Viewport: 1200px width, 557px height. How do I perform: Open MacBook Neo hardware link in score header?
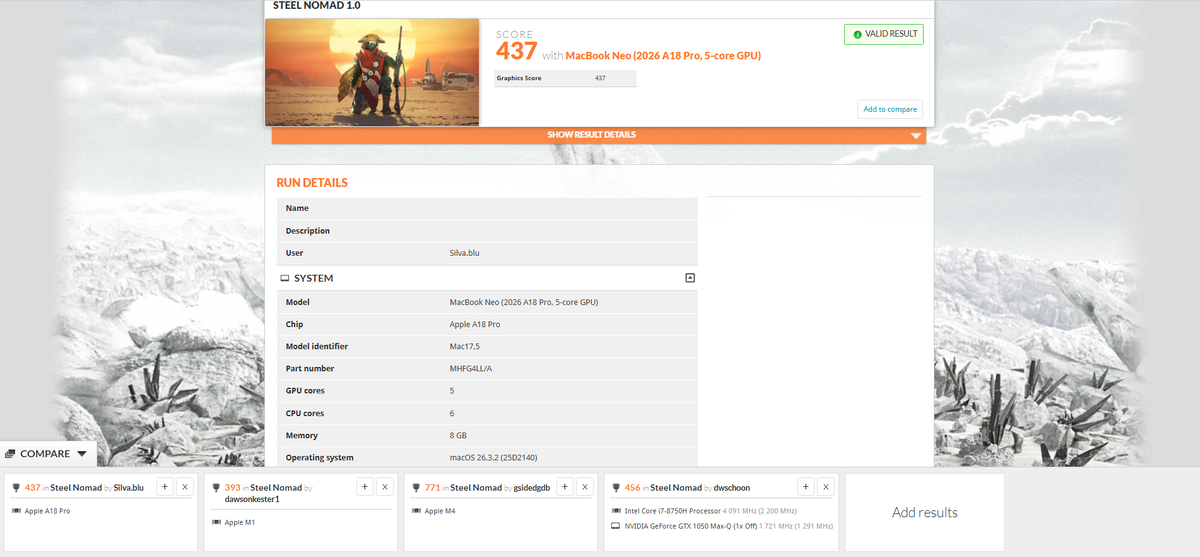pos(663,56)
